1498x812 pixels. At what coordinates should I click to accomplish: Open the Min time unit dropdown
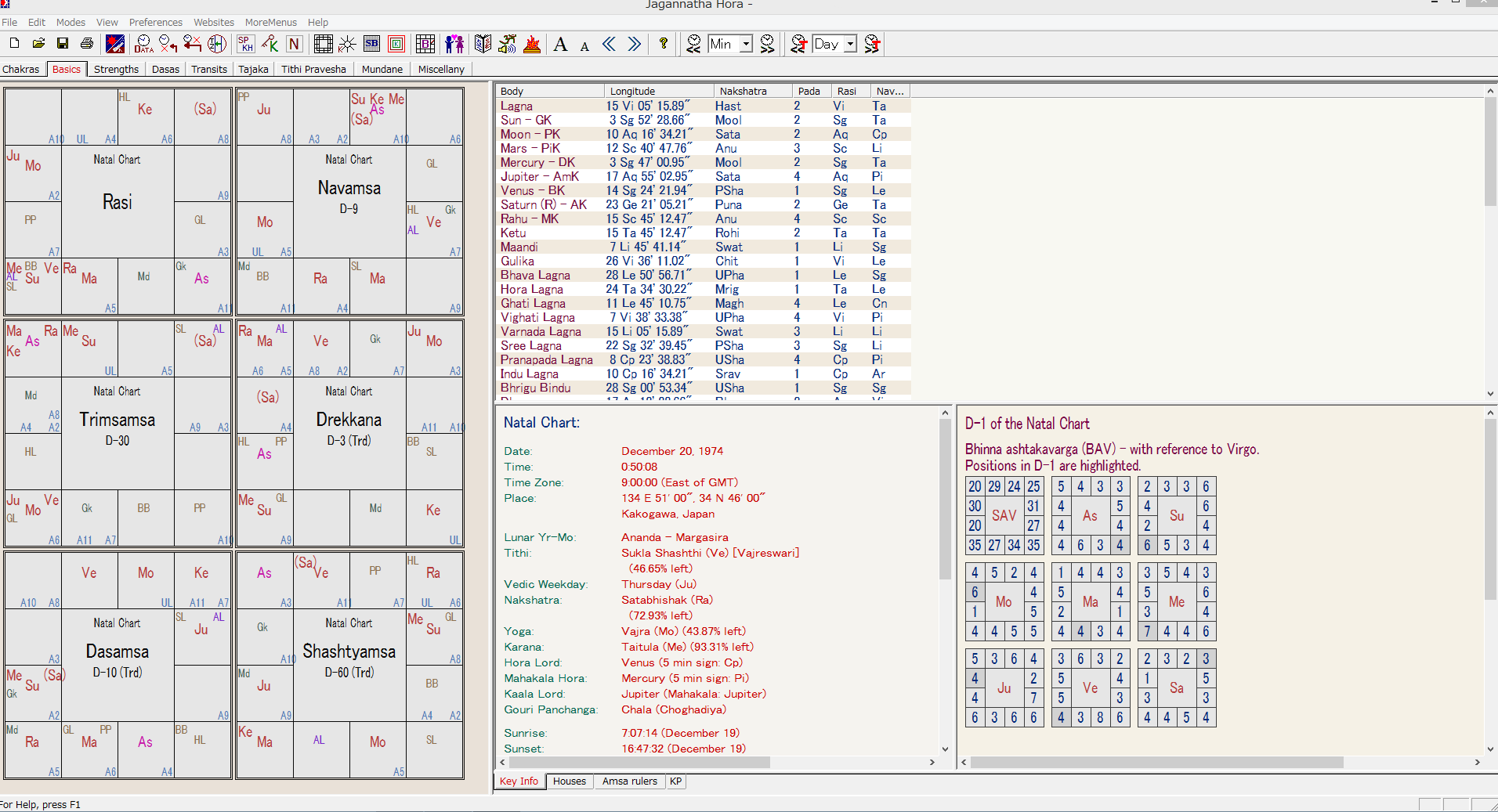tap(746, 44)
